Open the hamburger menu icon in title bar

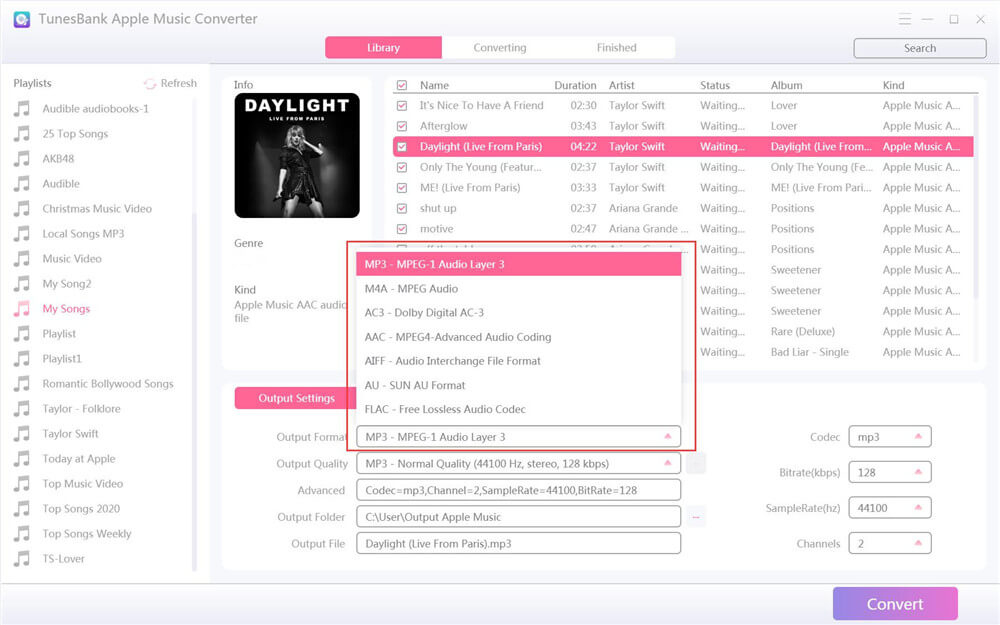904,19
